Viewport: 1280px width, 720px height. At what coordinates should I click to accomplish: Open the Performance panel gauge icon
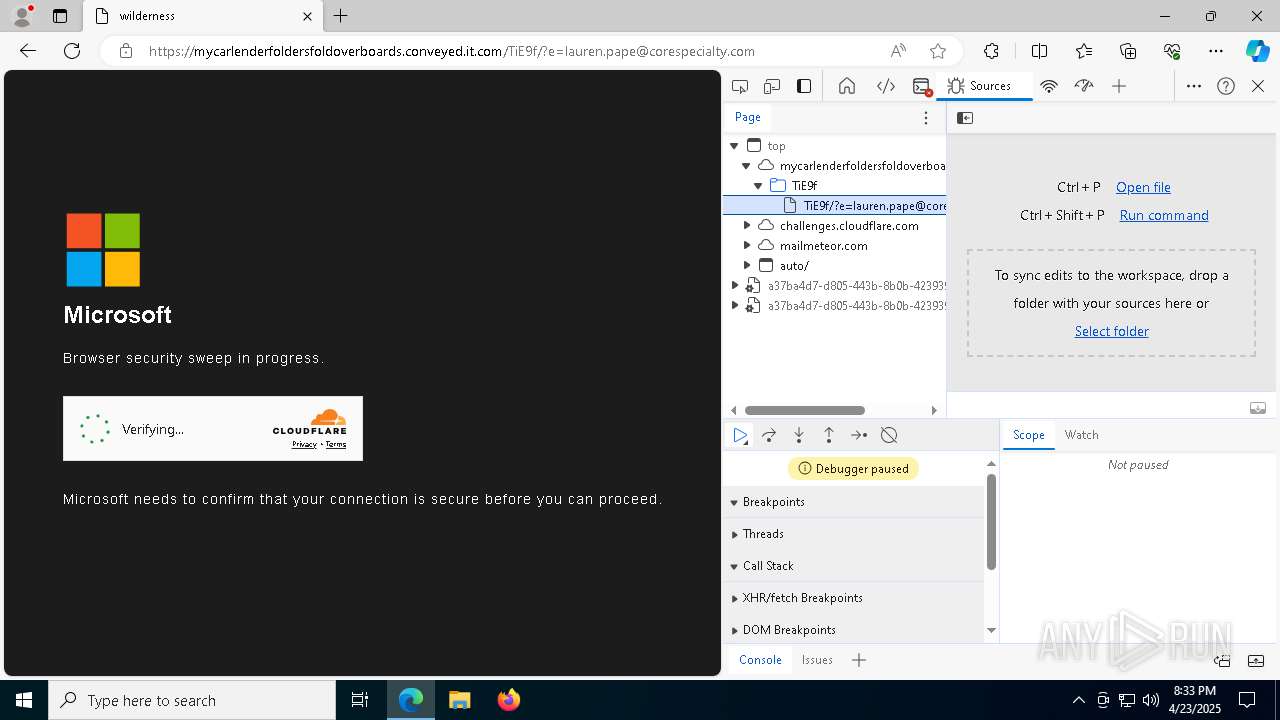(x=1084, y=86)
